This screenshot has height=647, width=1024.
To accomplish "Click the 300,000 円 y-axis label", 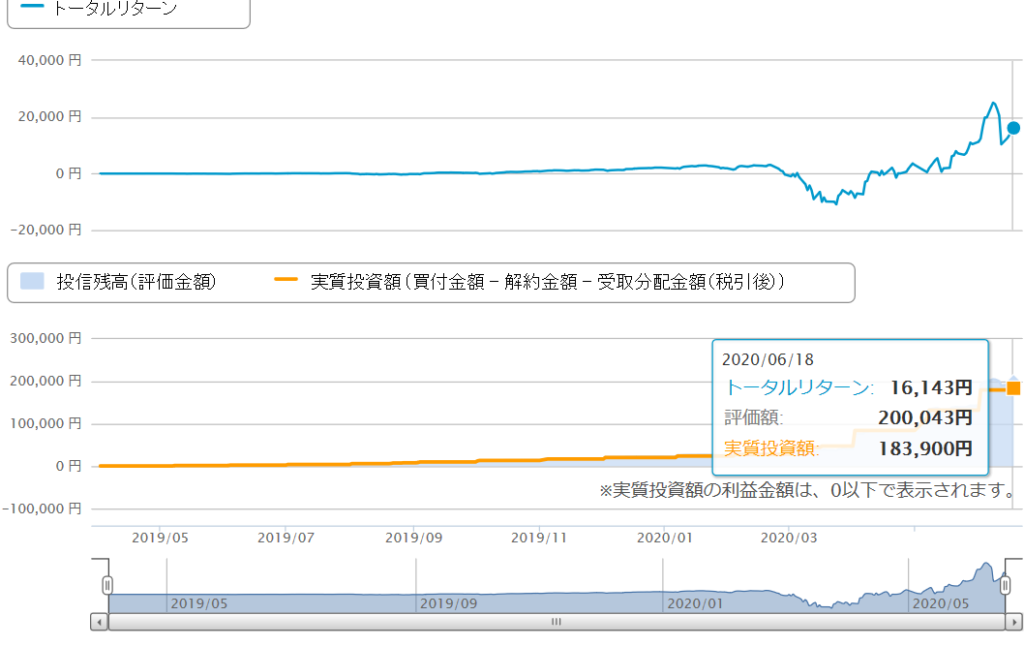I will (x=46, y=338).
